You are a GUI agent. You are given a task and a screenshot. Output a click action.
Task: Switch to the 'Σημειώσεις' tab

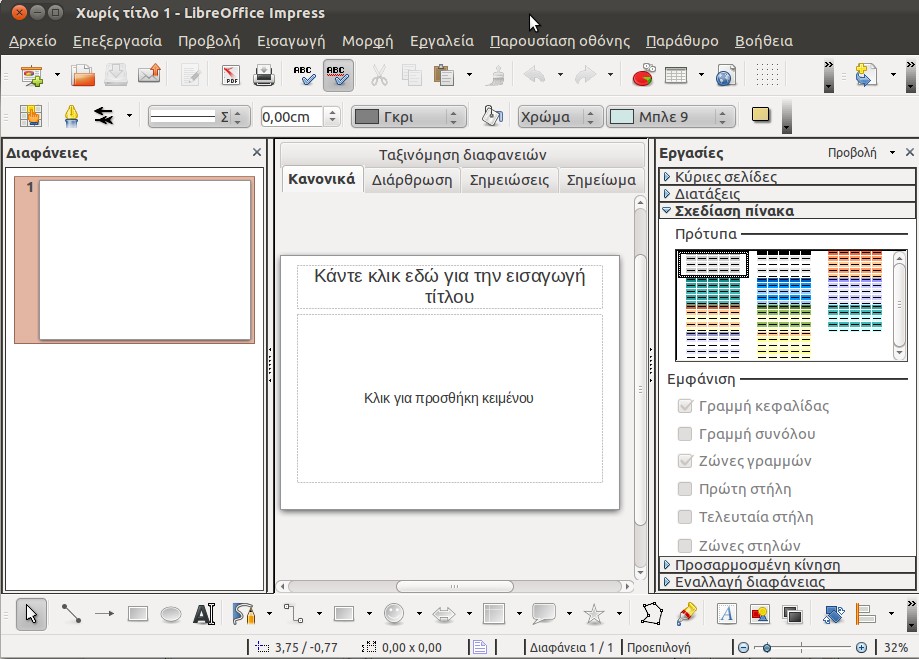tap(509, 180)
